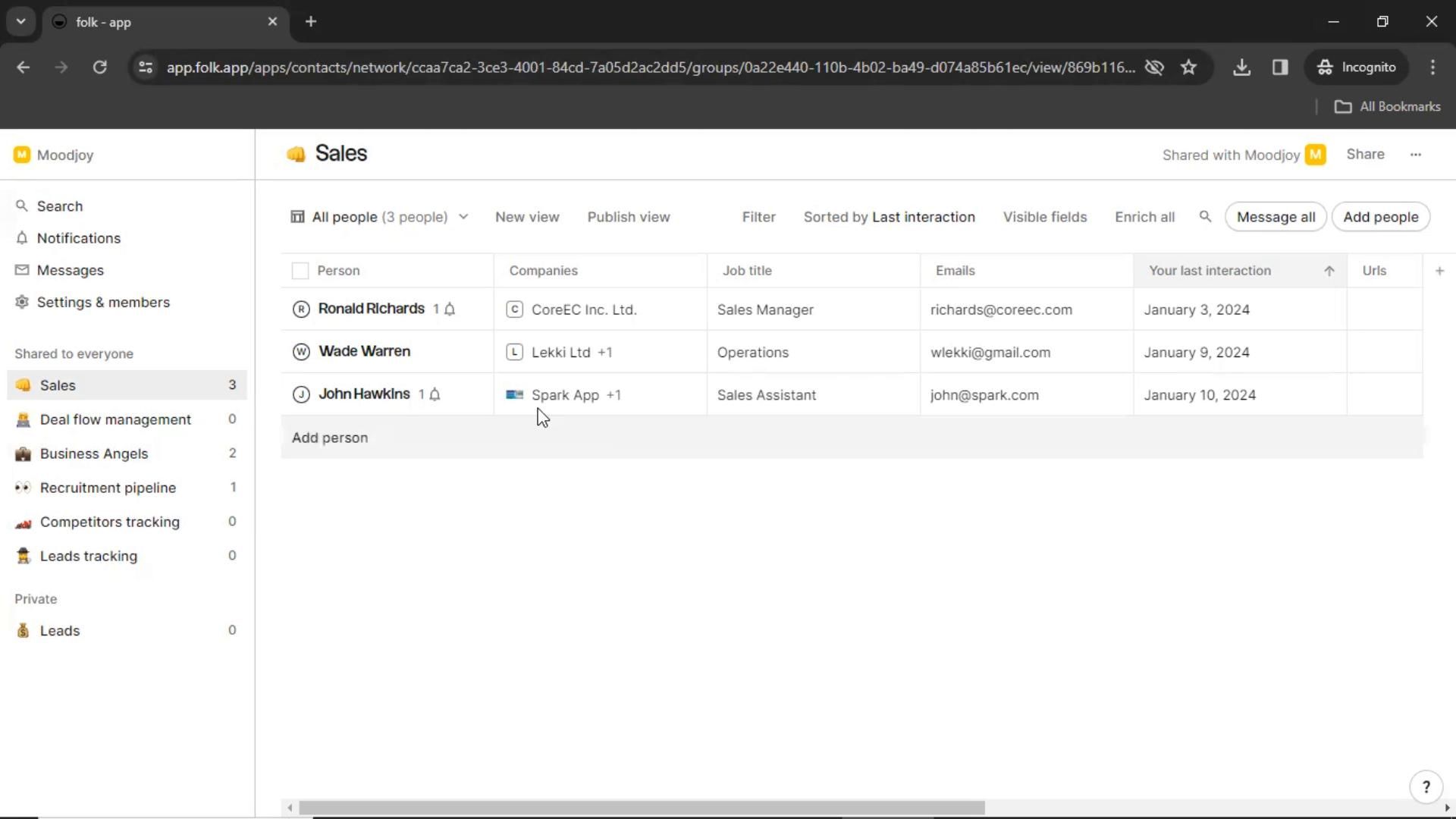This screenshot has height=819, width=1456.
Task: Switch to the Recruitment pipeline group
Action: click(108, 488)
